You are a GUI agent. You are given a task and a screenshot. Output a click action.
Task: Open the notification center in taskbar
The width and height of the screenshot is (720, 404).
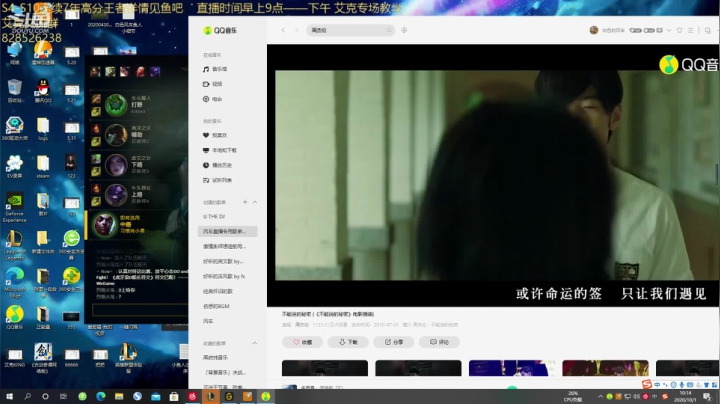(707, 396)
